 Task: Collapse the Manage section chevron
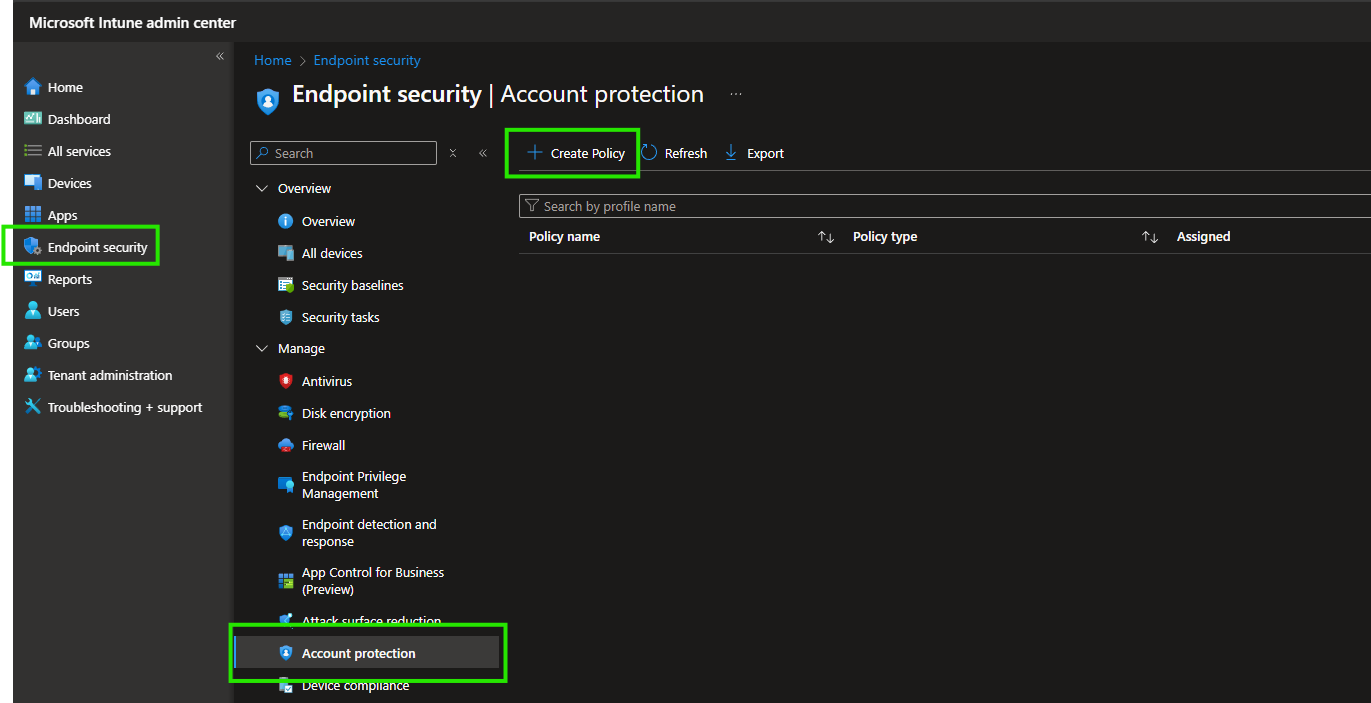pyautogui.click(x=262, y=349)
